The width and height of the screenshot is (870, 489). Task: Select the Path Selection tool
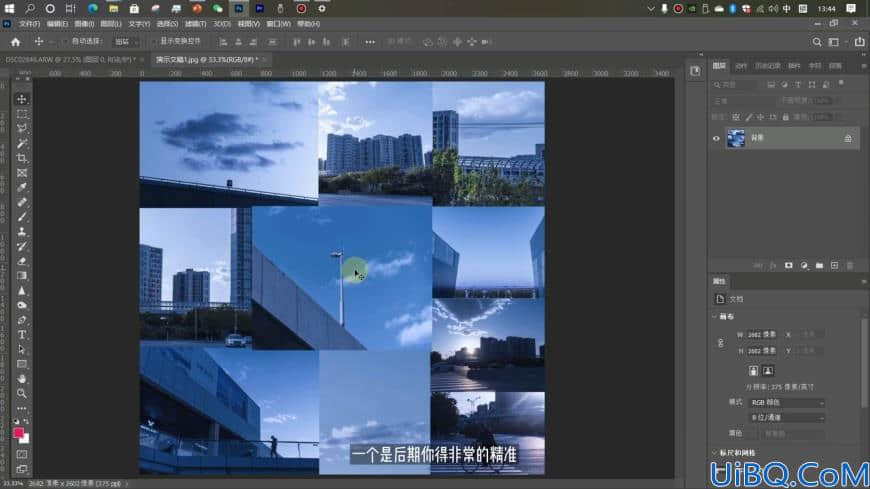22,350
